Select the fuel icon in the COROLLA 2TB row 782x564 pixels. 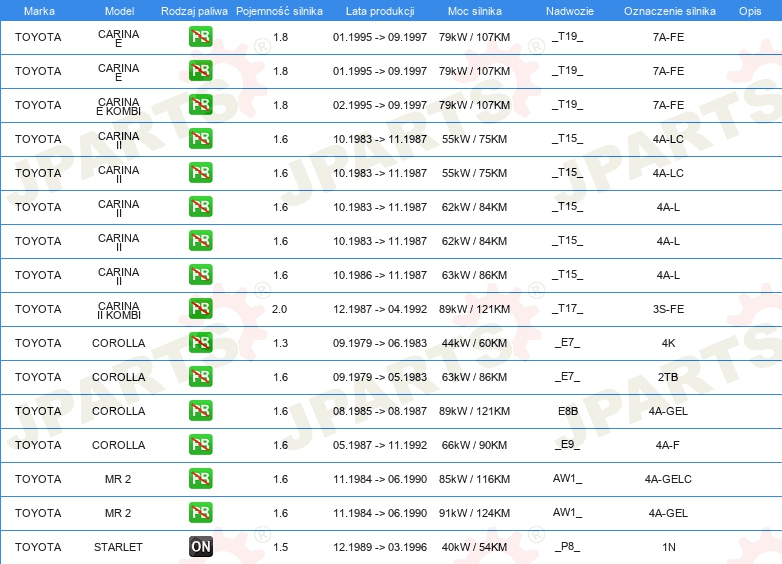(200, 376)
